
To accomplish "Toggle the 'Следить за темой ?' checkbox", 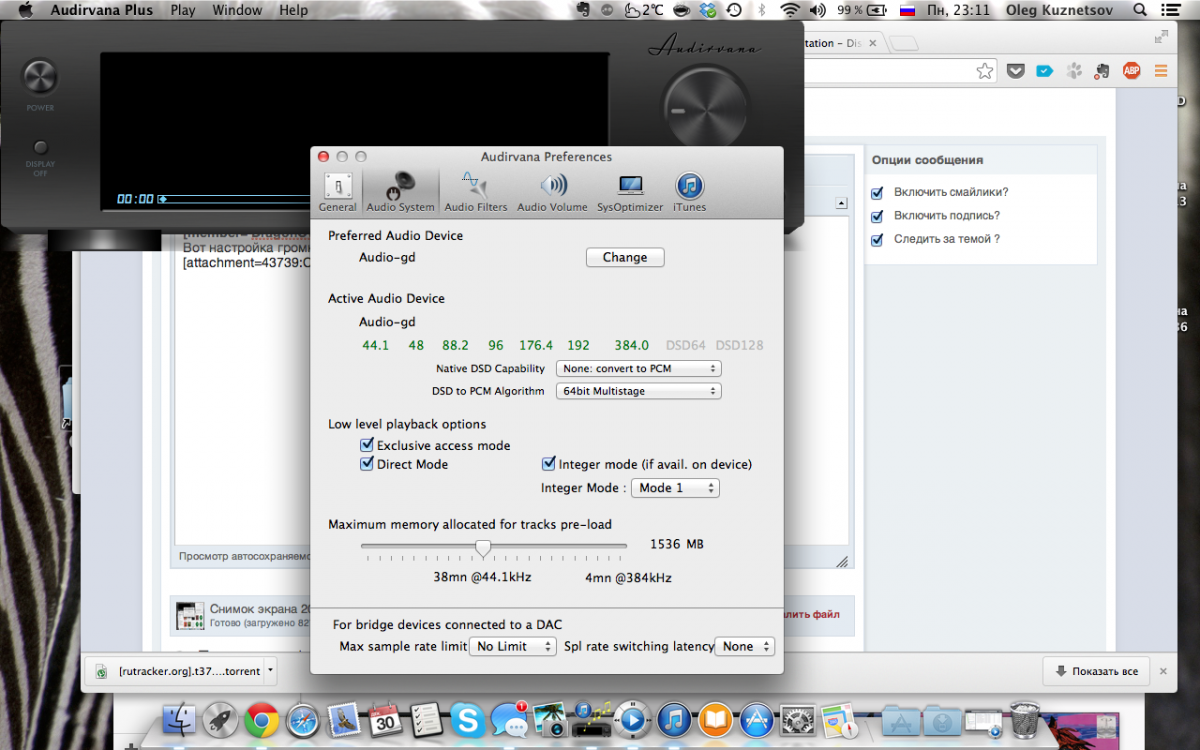I will [877, 240].
